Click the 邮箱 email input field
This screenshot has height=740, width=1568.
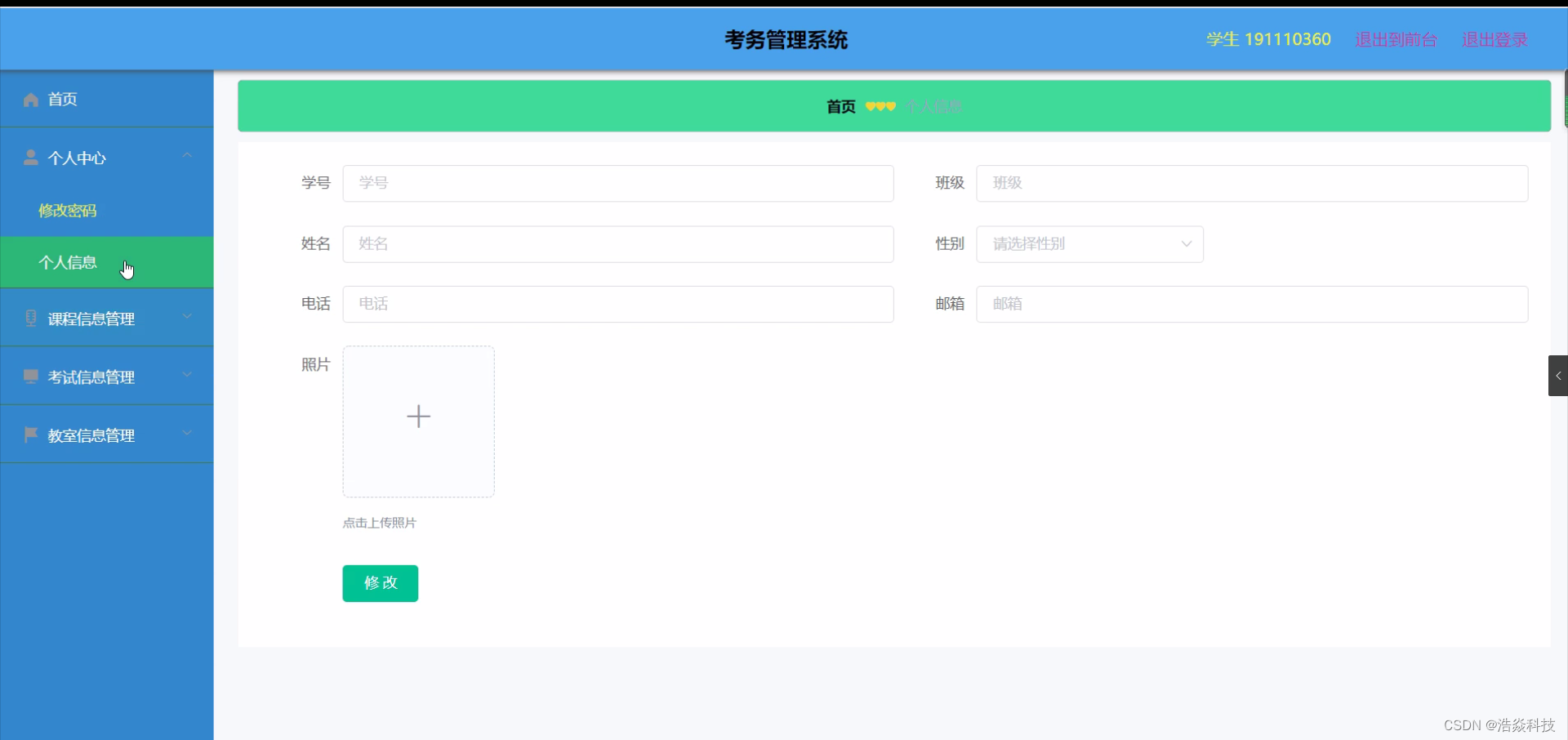point(1252,304)
